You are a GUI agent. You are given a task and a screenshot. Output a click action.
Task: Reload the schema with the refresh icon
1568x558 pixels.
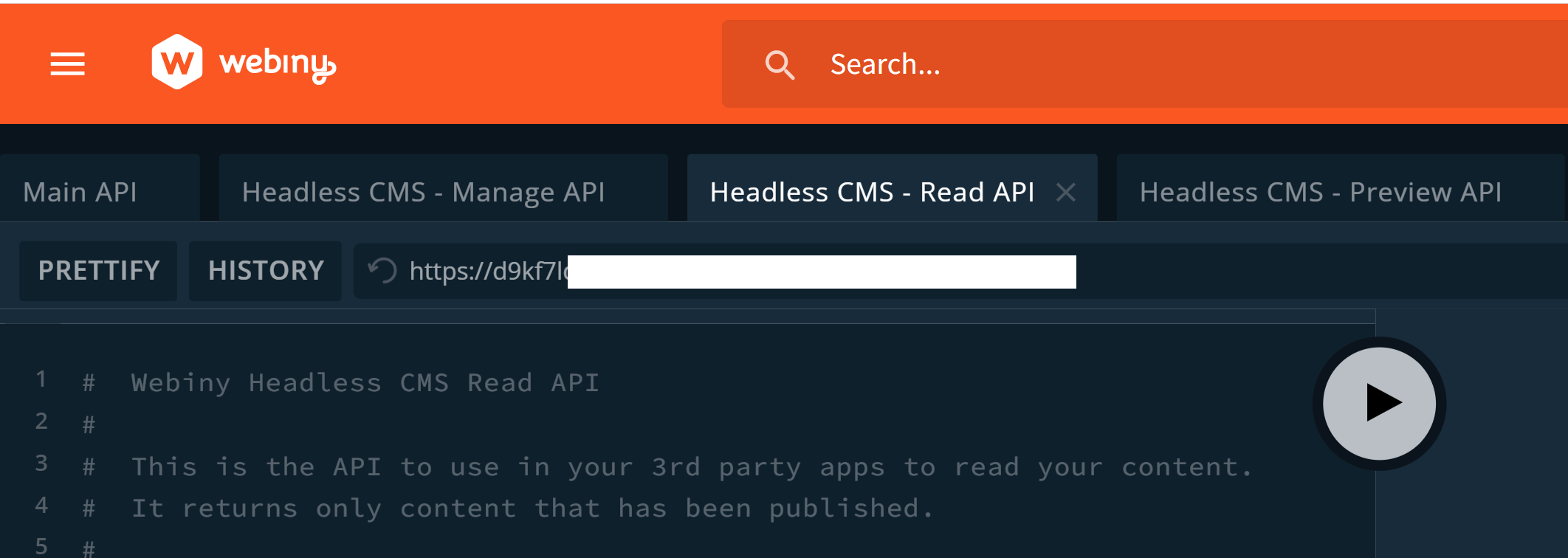tap(382, 270)
